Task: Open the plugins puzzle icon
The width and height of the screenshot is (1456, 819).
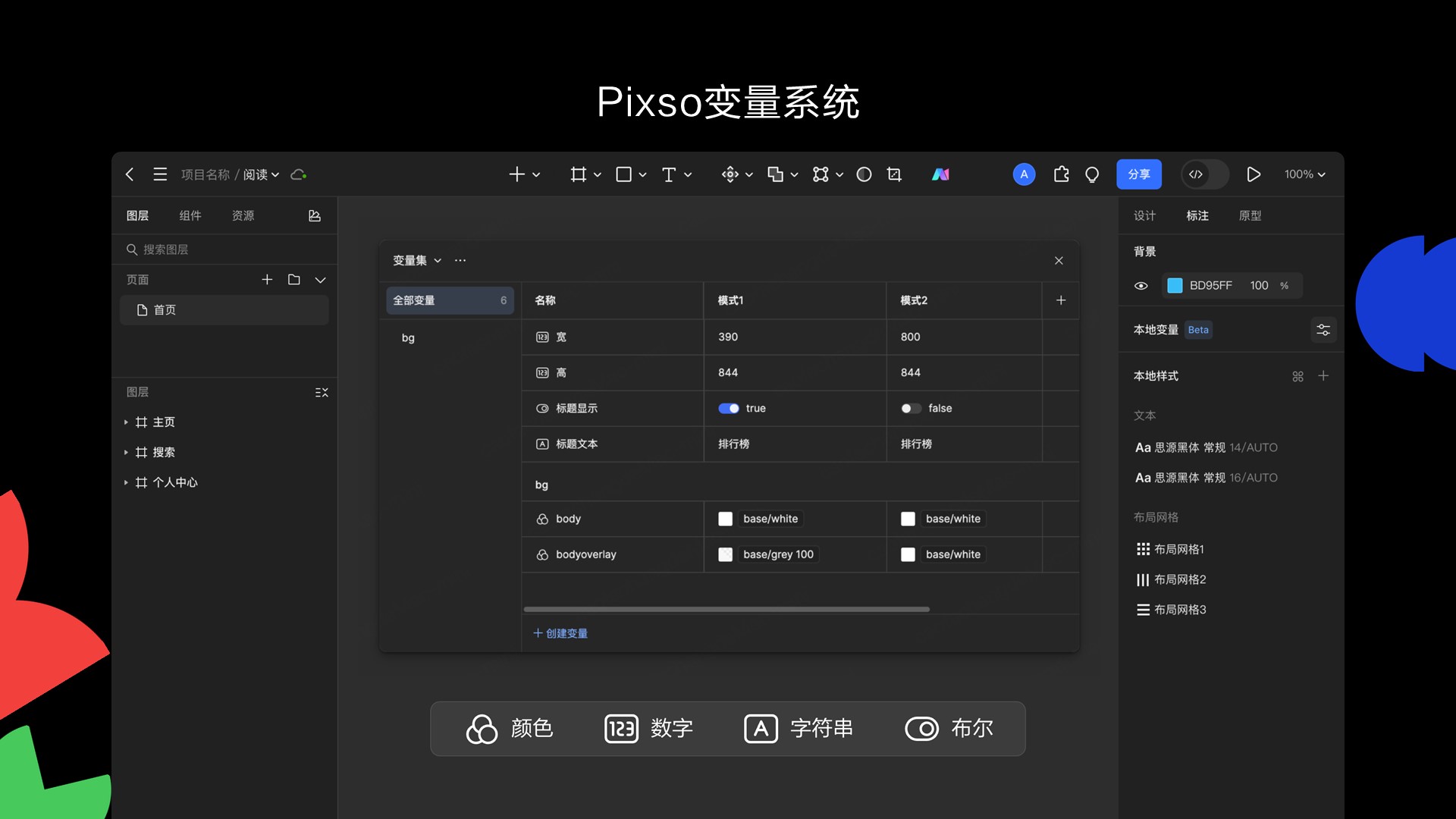Action: pyautogui.click(x=1062, y=174)
